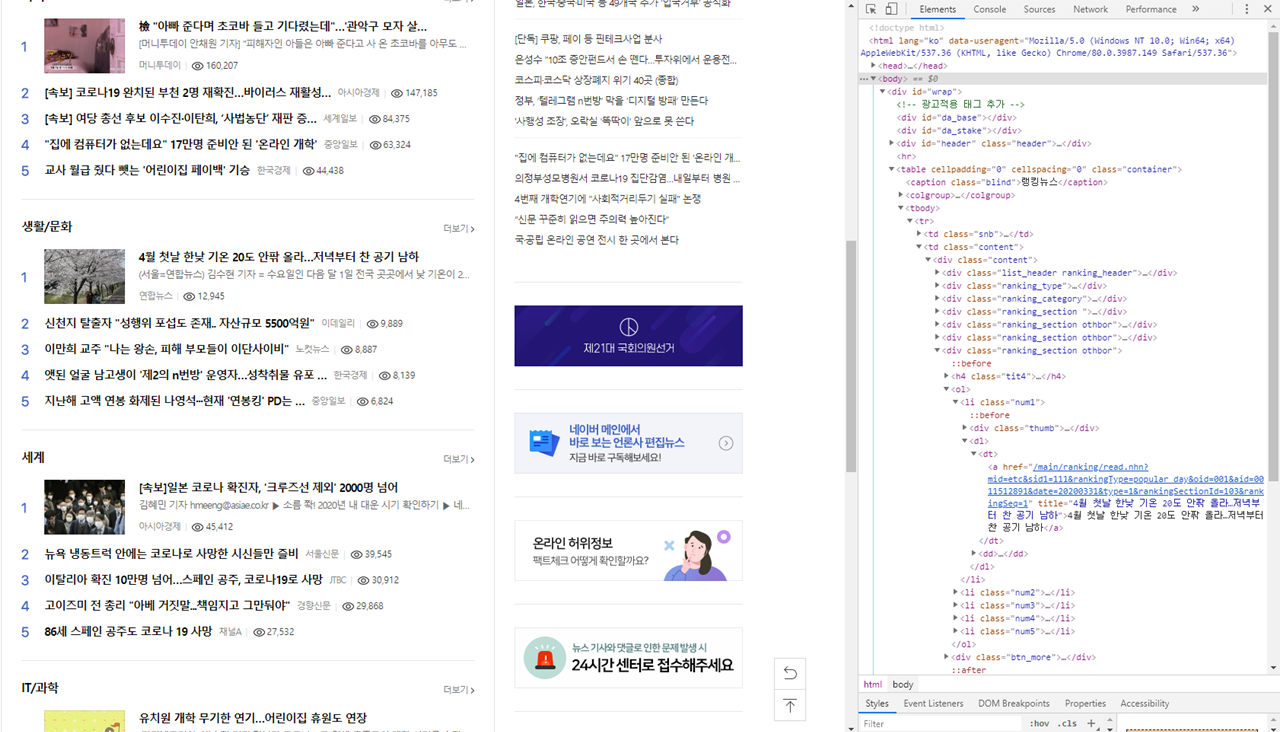Open the Performance tab
Viewport: 1280px width, 732px height.
point(1151,9)
